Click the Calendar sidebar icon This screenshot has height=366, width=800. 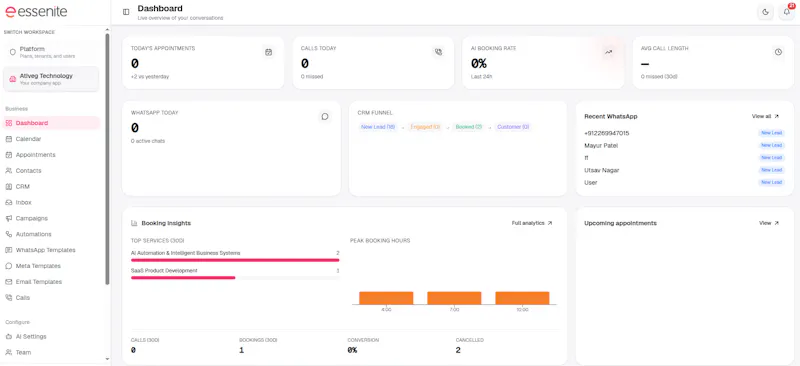click(9, 139)
